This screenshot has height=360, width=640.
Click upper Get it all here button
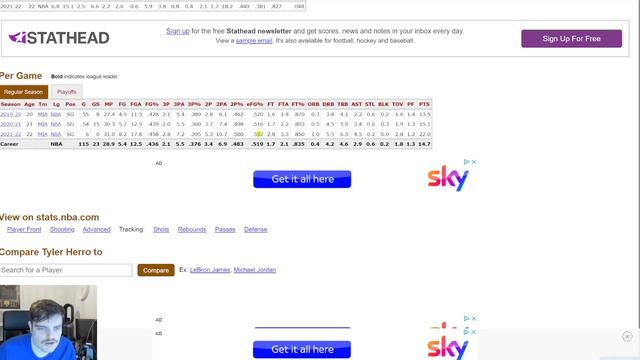[x=302, y=179]
